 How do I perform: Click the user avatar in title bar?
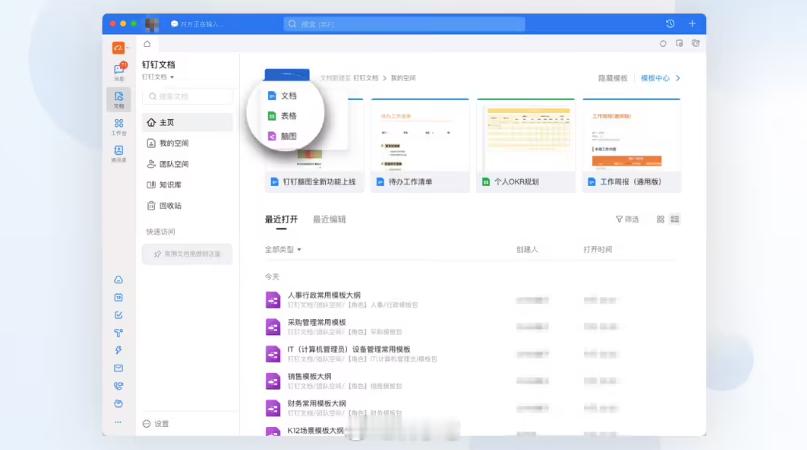coord(152,24)
